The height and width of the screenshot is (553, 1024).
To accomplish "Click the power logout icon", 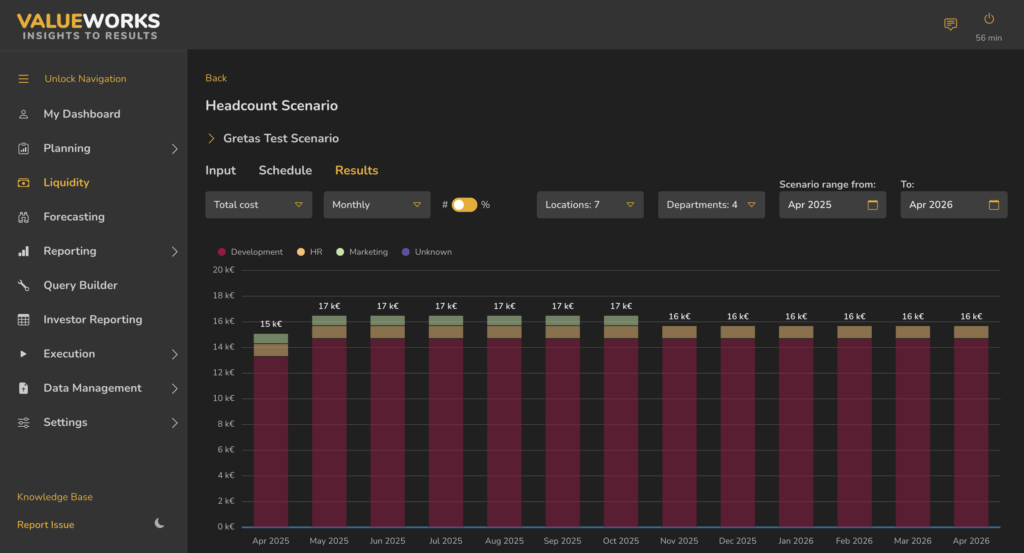I will [x=988, y=19].
